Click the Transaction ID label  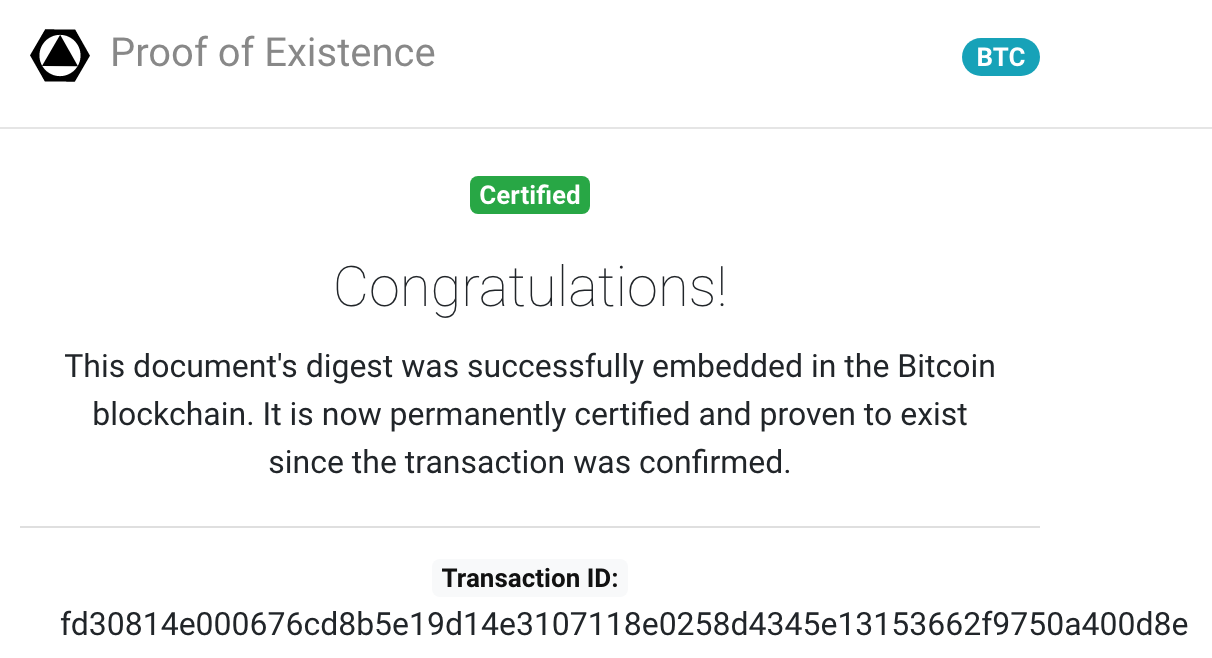pyautogui.click(x=530, y=578)
